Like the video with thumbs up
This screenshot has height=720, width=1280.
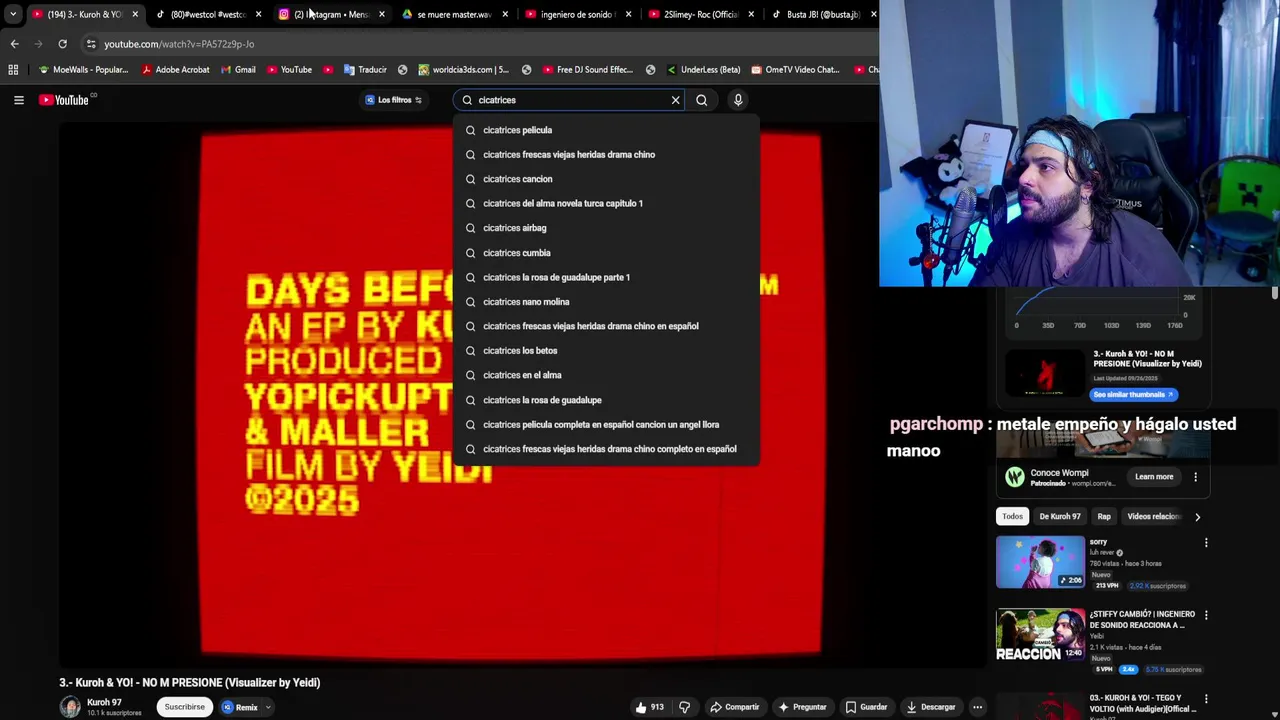[x=649, y=707]
